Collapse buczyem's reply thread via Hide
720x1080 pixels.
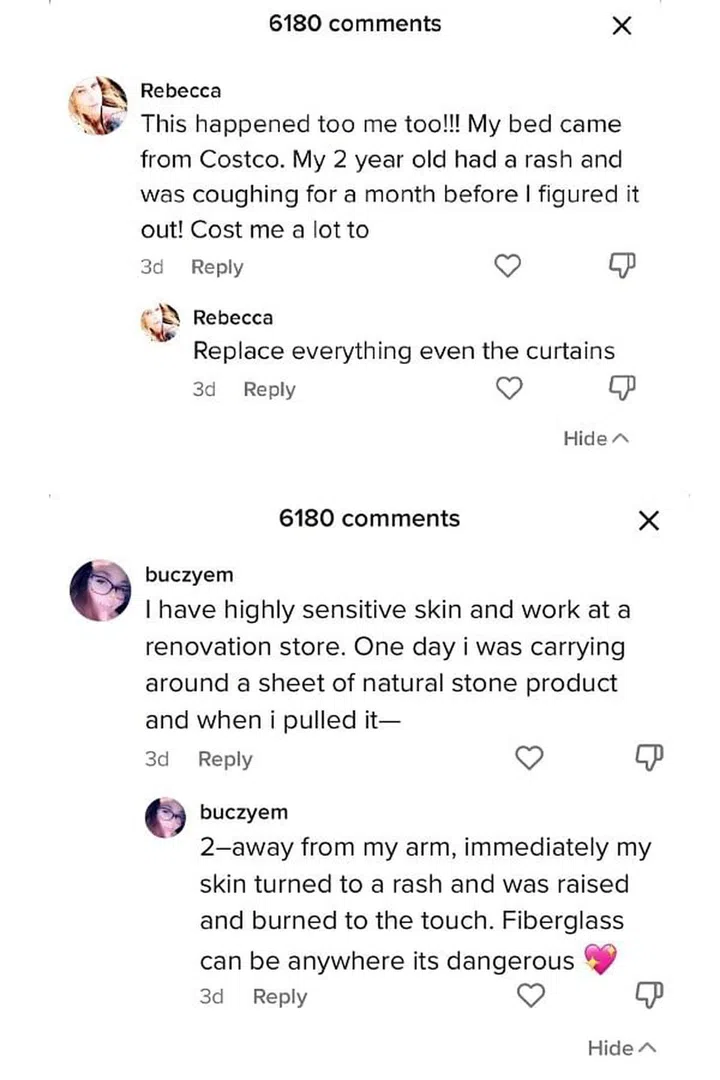pyautogui.click(x=622, y=1048)
